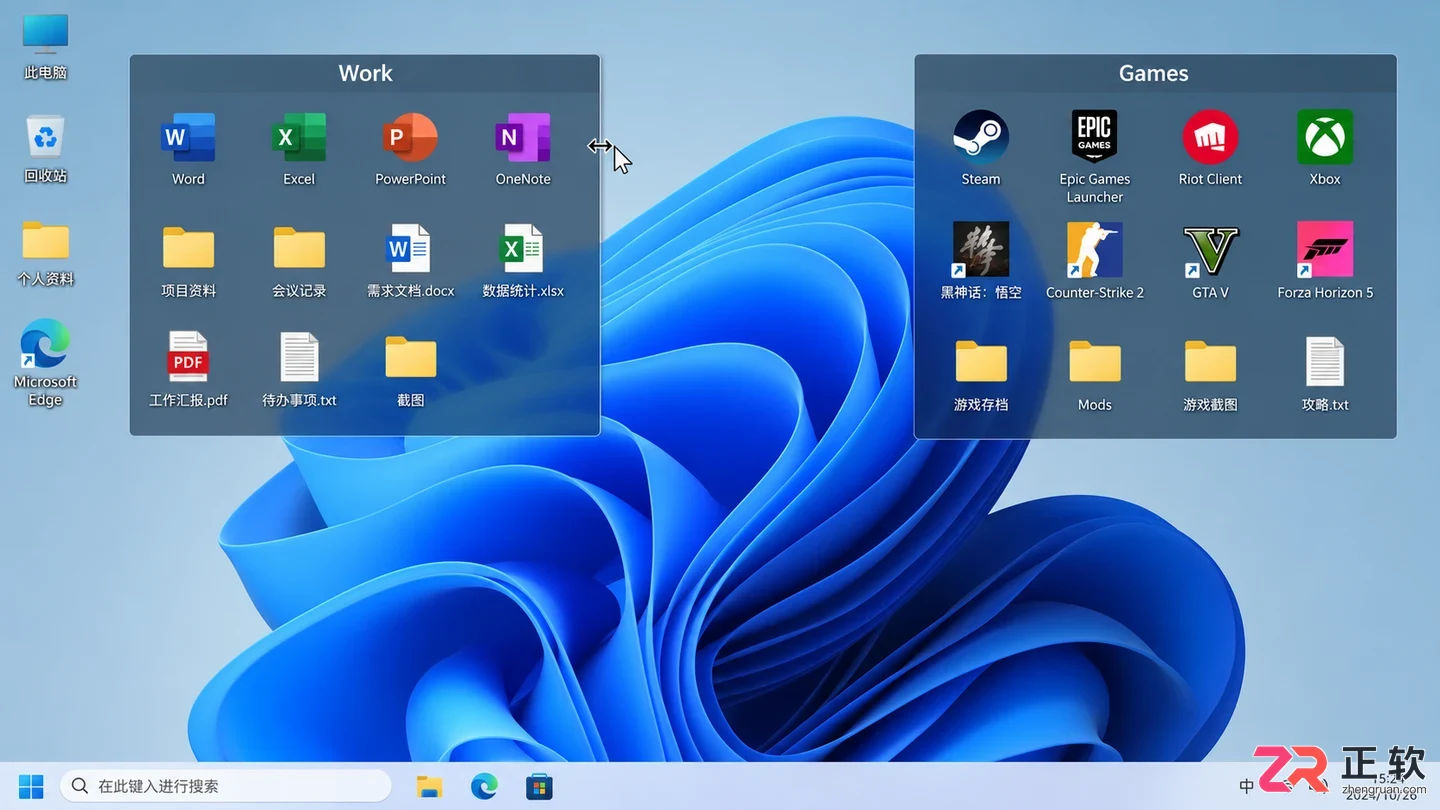Launch Edge from the taskbar
1440x810 pixels.
(485, 786)
